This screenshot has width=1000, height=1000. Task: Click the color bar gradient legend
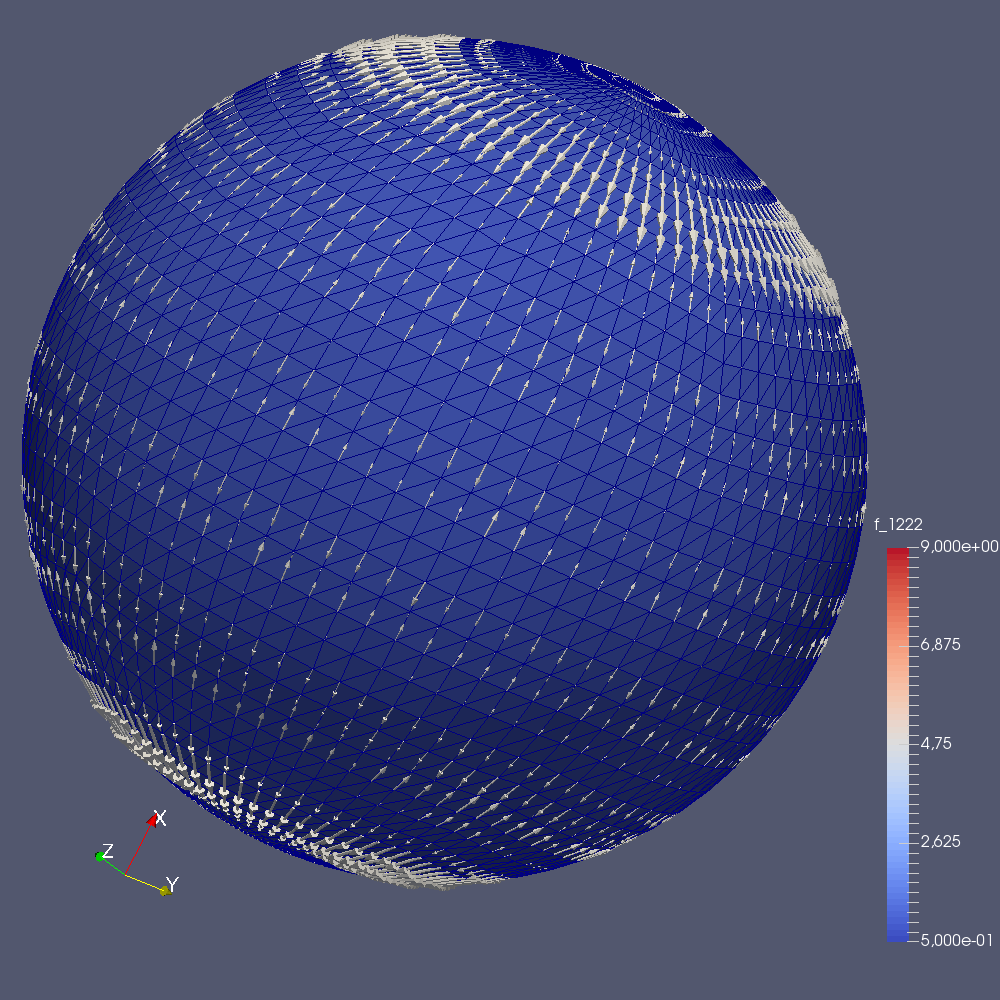point(898,744)
